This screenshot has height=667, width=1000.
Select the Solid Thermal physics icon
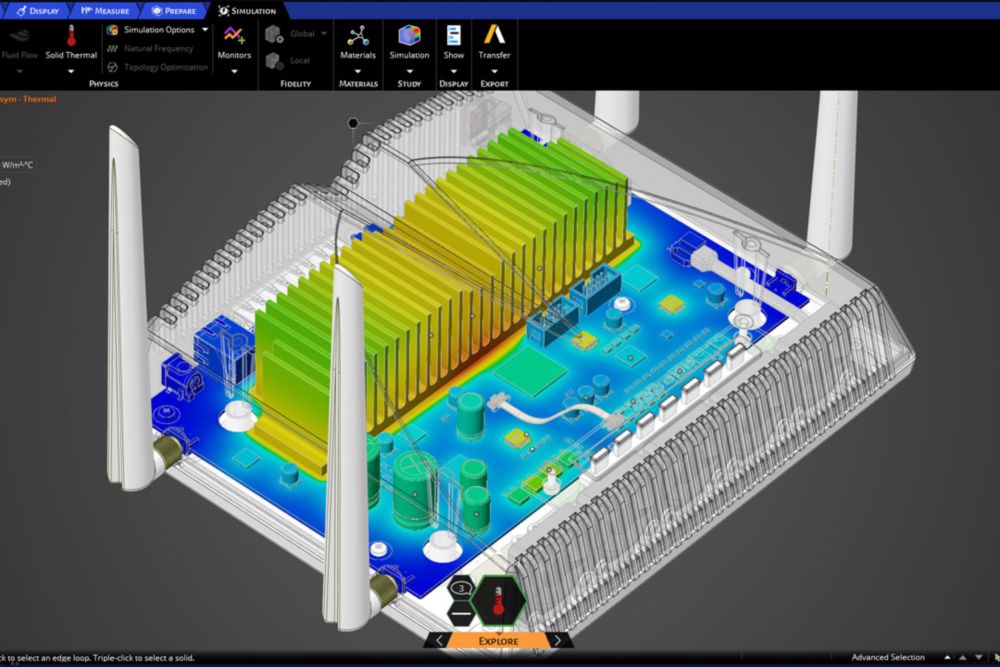[x=71, y=36]
